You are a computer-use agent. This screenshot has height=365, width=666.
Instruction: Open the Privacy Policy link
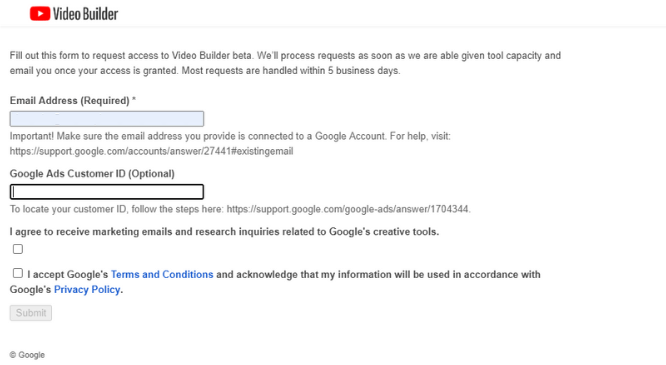(87, 290)
